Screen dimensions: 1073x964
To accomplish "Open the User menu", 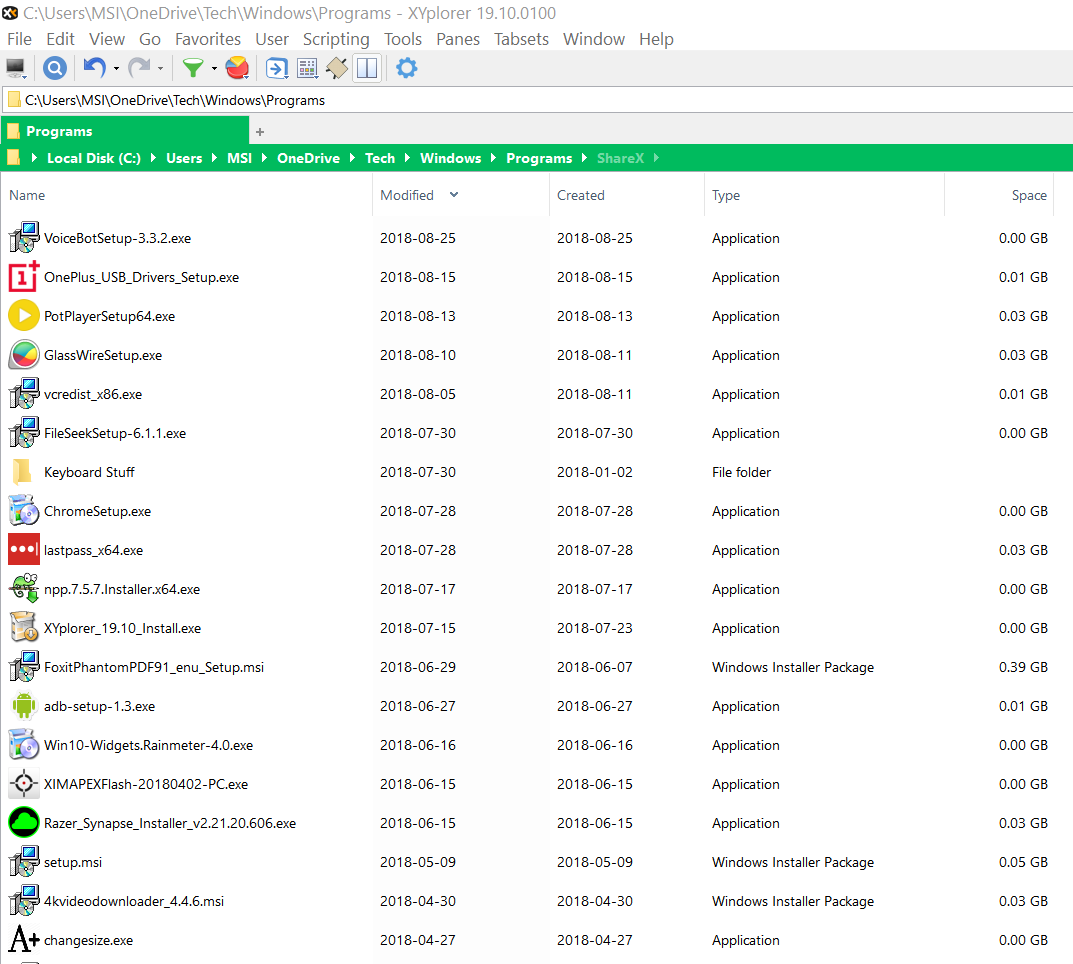I will click(272, 39).
